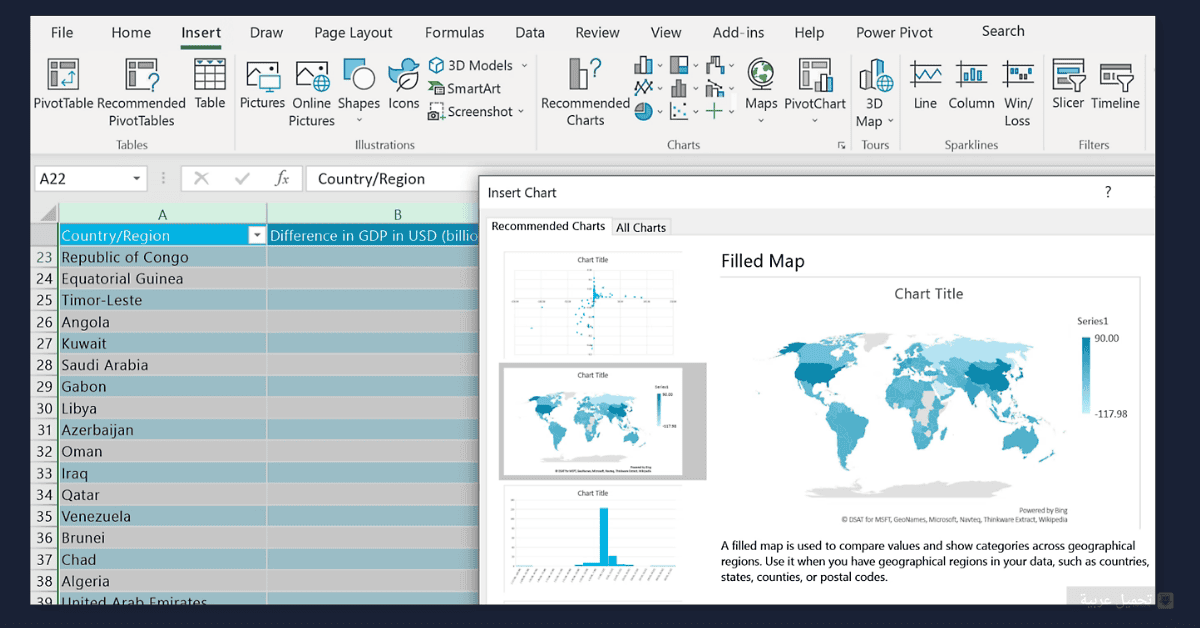
Task: Insert a Timeline filter
Action: [x=1115, y=84]
